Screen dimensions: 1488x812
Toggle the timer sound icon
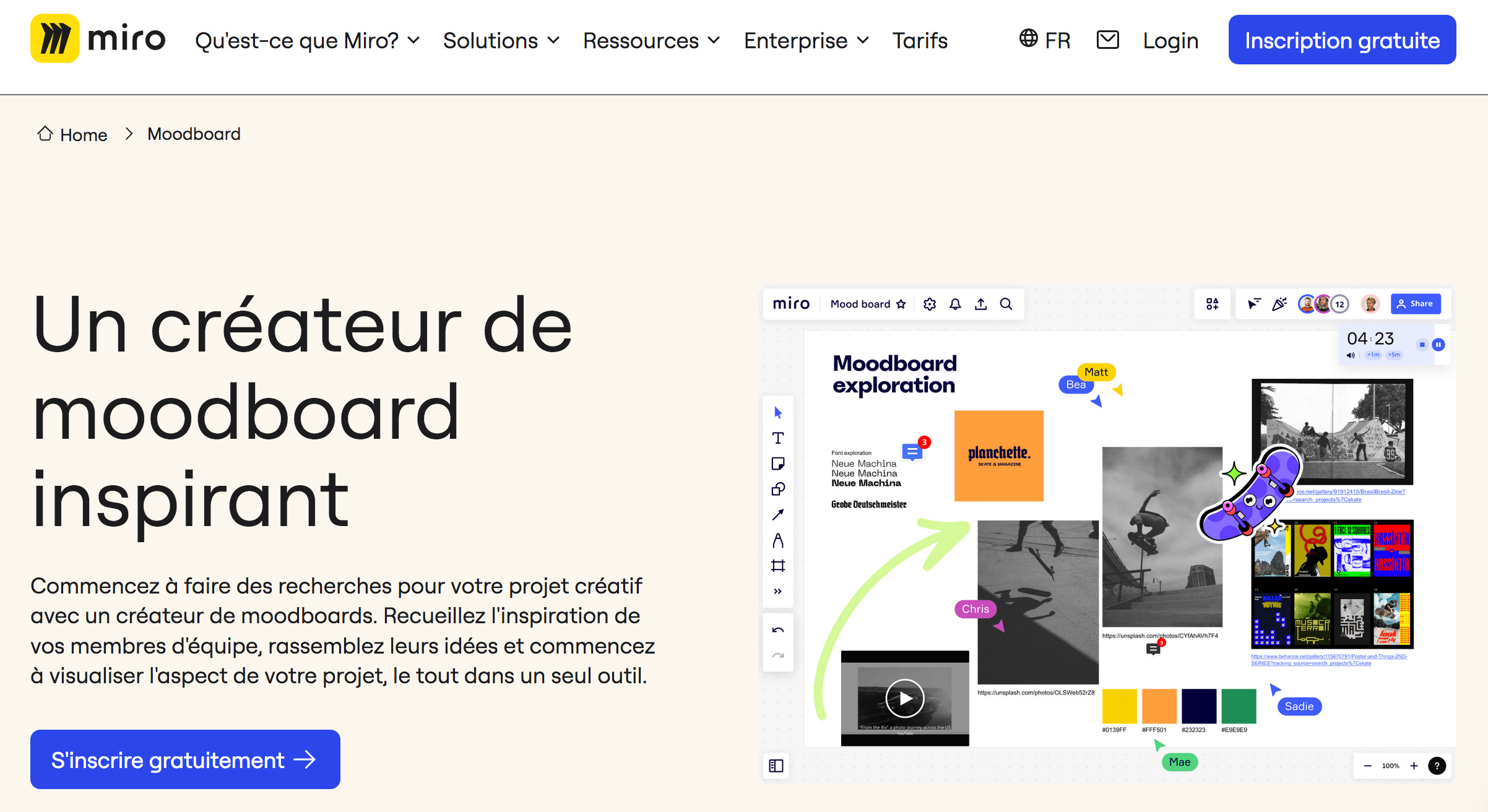coord(1350,355)
